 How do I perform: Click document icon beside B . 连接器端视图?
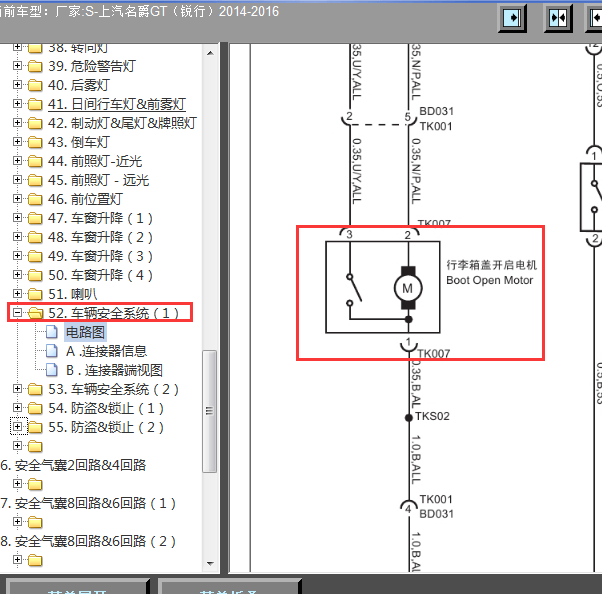pyautogui.click(x=51, y=370)
